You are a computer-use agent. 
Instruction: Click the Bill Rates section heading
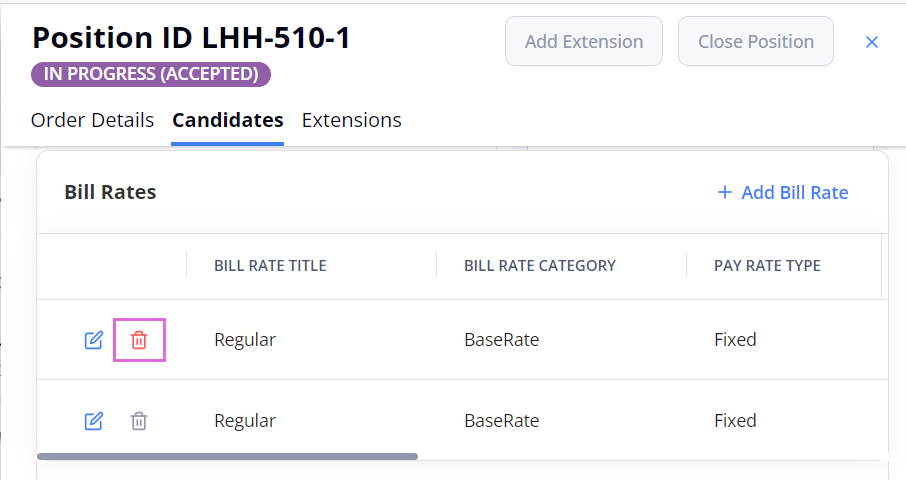[110, 192]
